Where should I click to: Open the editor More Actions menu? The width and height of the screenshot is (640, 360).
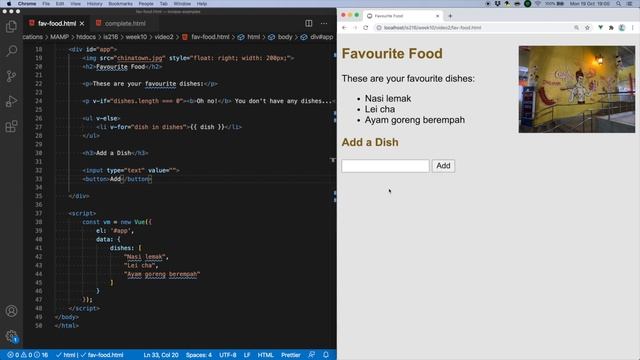[324, 23]
